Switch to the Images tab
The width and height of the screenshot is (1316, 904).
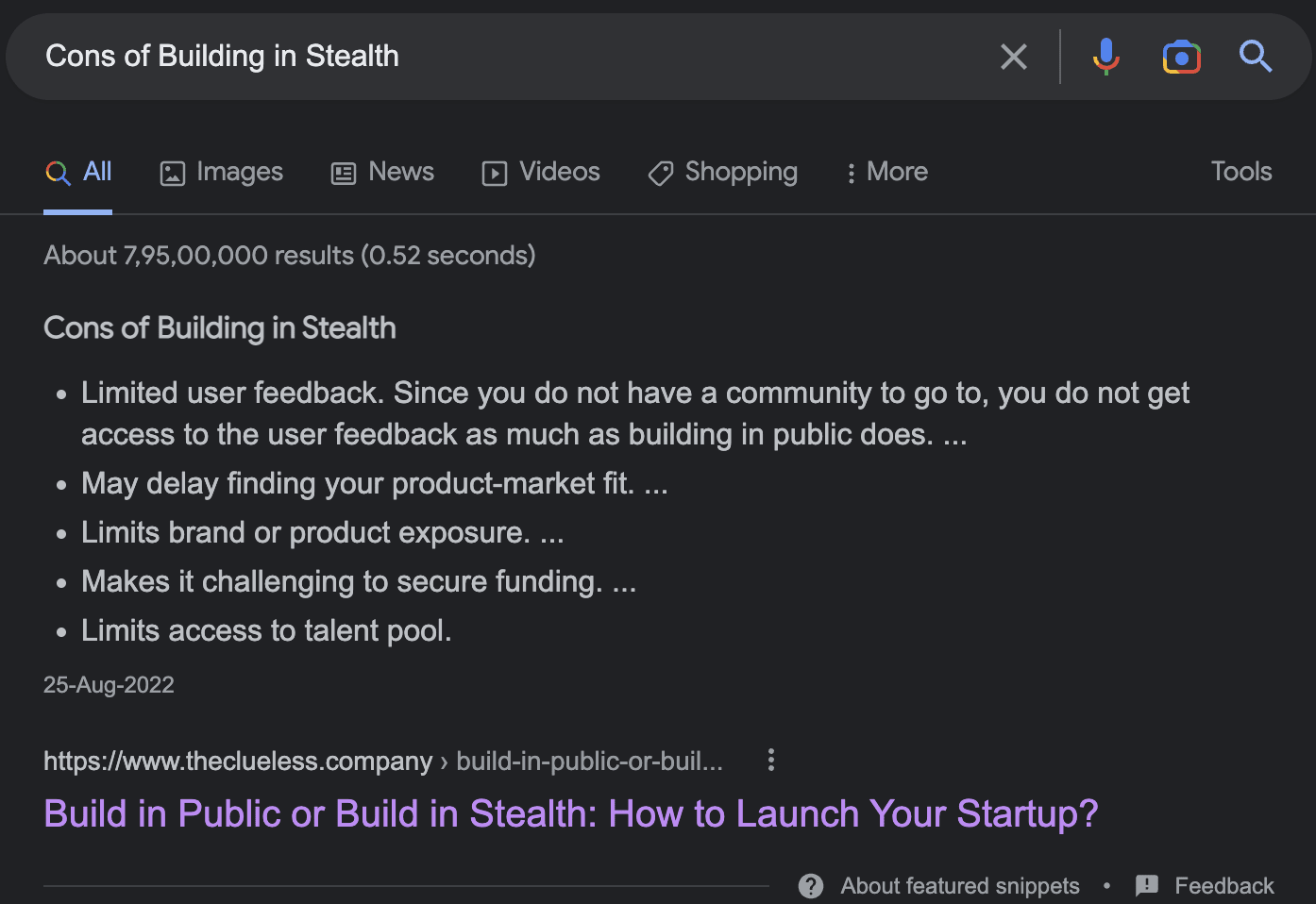click(x=222, y=172)
